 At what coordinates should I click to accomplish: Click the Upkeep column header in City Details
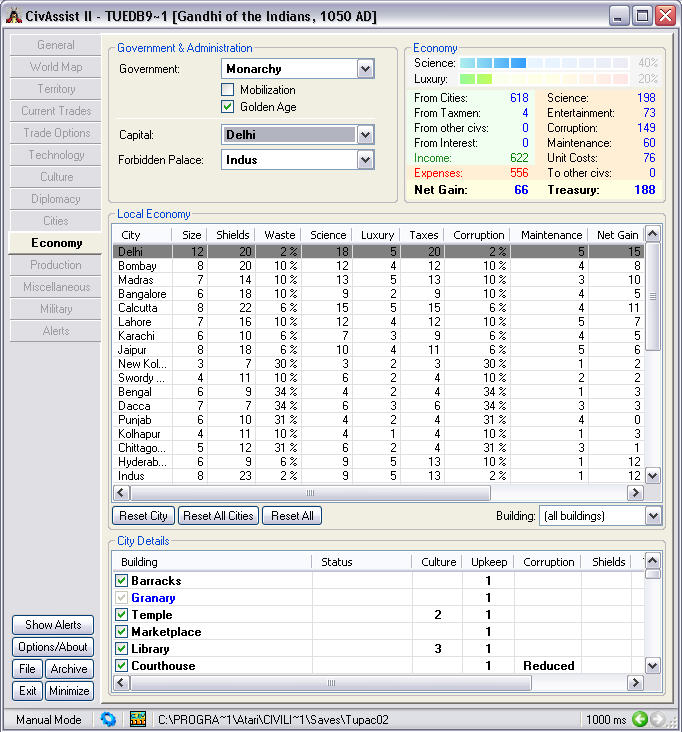(x=488, y=562)
